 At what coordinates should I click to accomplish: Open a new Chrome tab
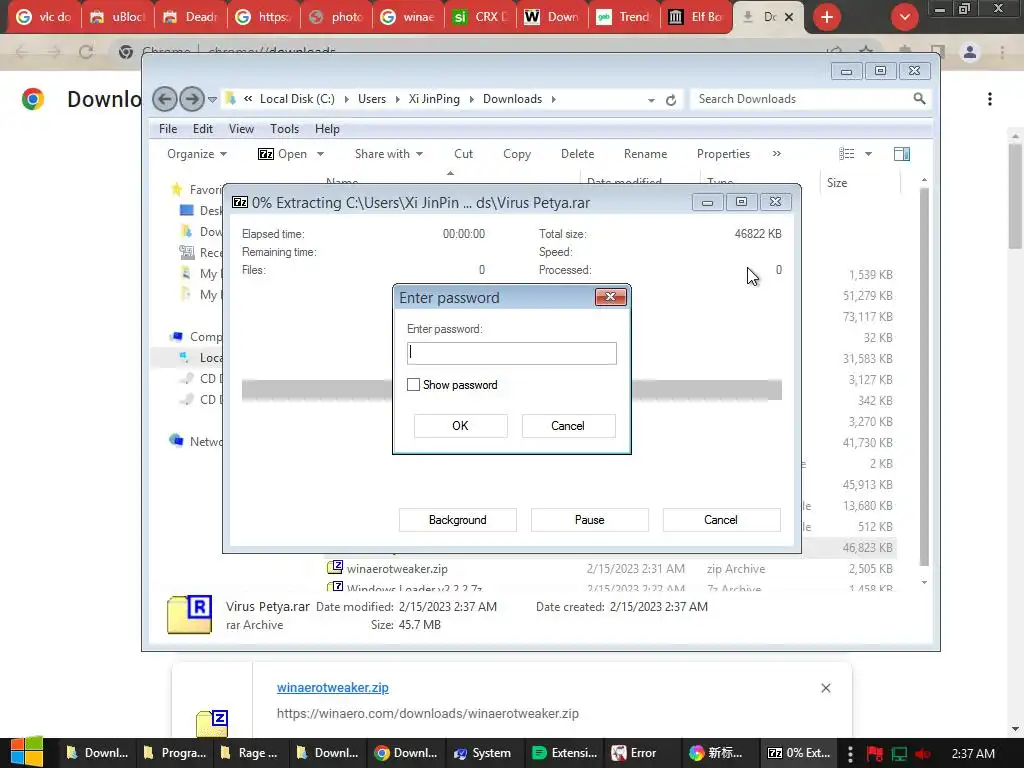pyautogui.click(x=827, y=17)
